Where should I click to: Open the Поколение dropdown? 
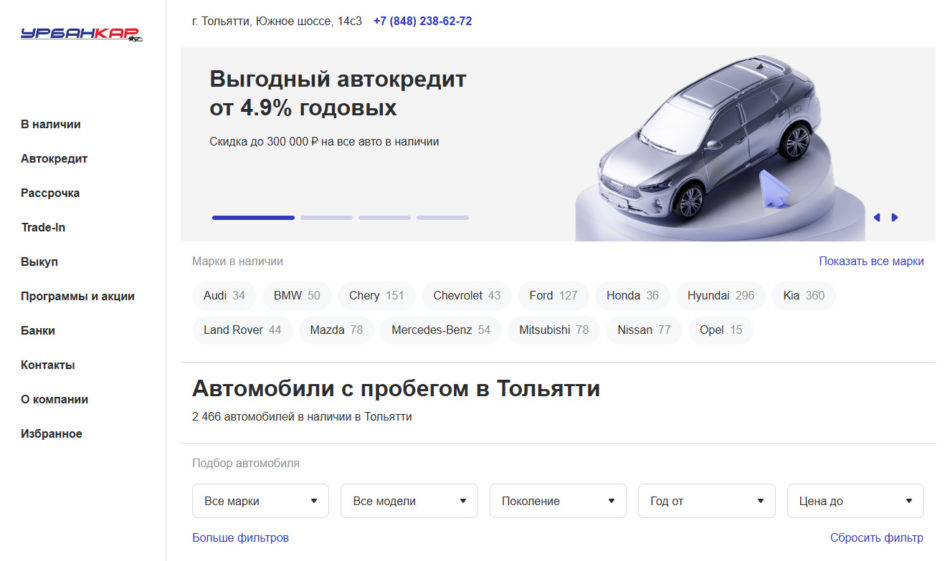pos(558,501)
